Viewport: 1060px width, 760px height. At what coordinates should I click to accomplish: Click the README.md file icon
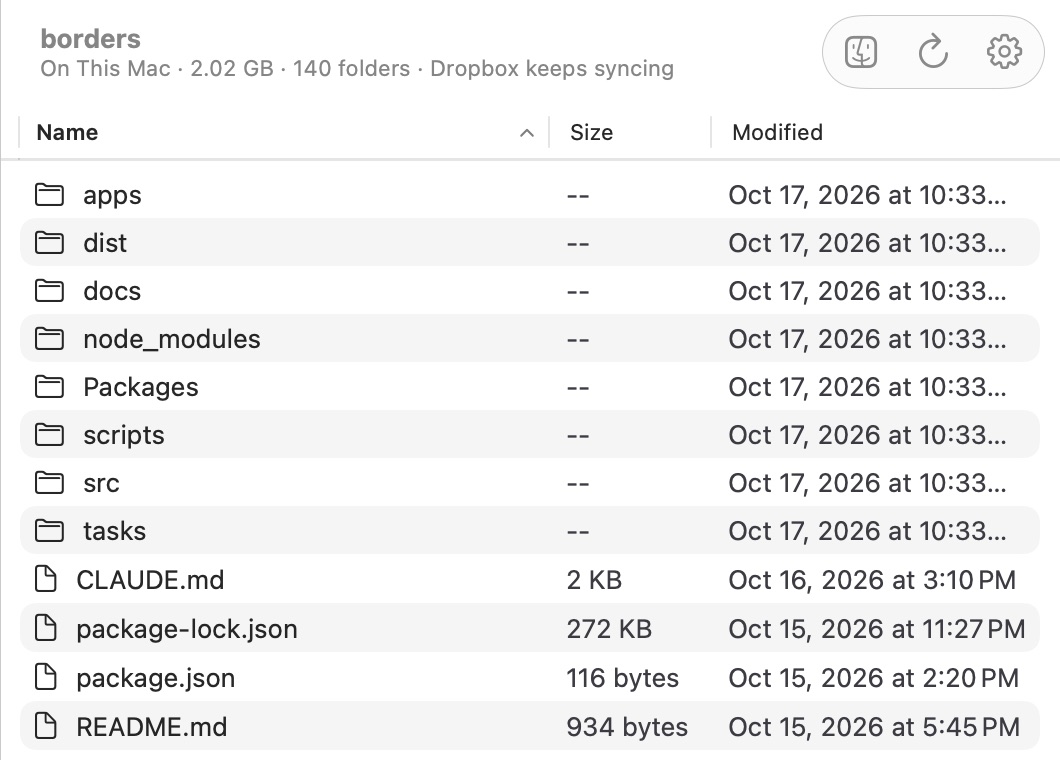pos(46,726)
